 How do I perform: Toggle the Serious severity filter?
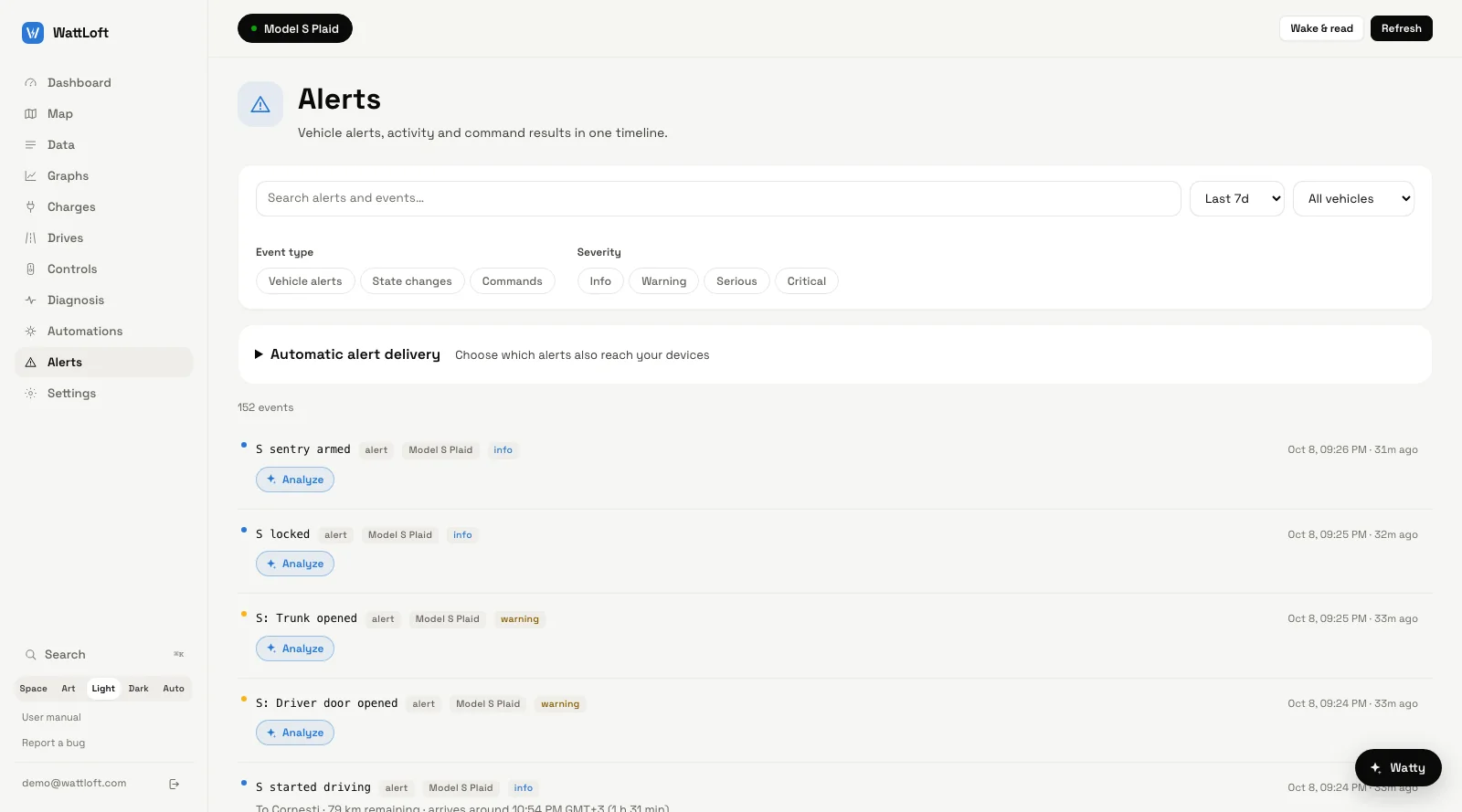(x=736, y=281)
